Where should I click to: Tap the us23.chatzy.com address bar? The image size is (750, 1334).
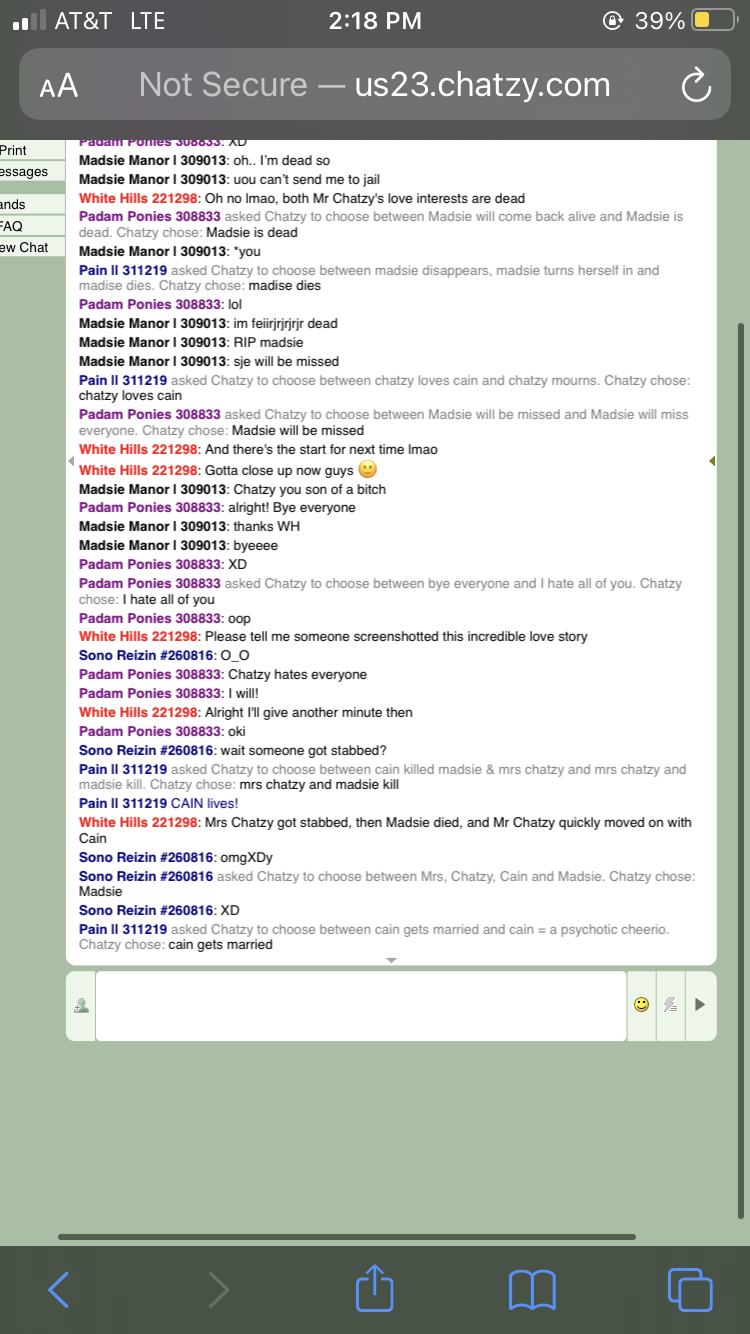(375, 86)
